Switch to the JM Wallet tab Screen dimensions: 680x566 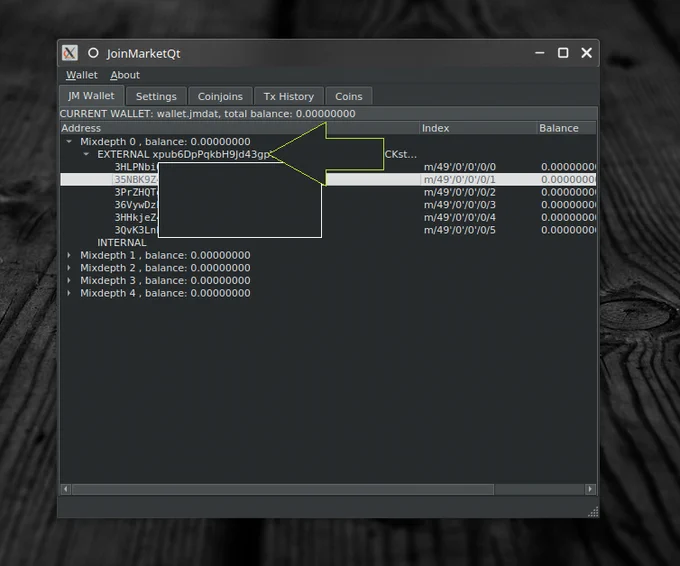click(92, 96)
